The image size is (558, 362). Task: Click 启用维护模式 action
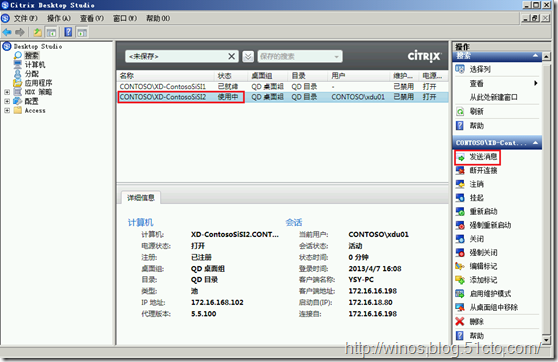point(490,293)
